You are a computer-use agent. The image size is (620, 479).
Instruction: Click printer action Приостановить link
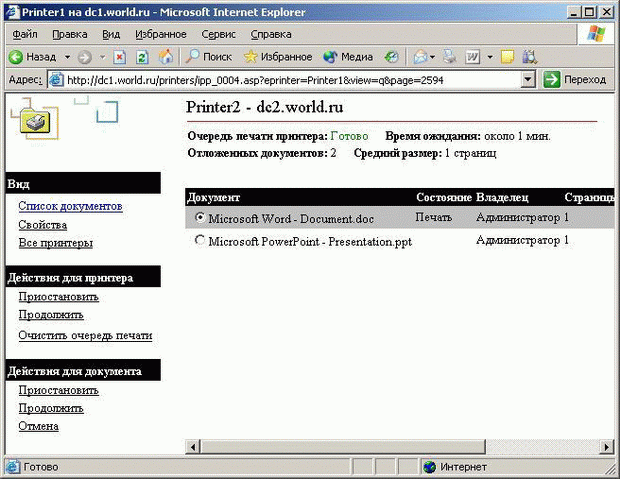[59, 297]
